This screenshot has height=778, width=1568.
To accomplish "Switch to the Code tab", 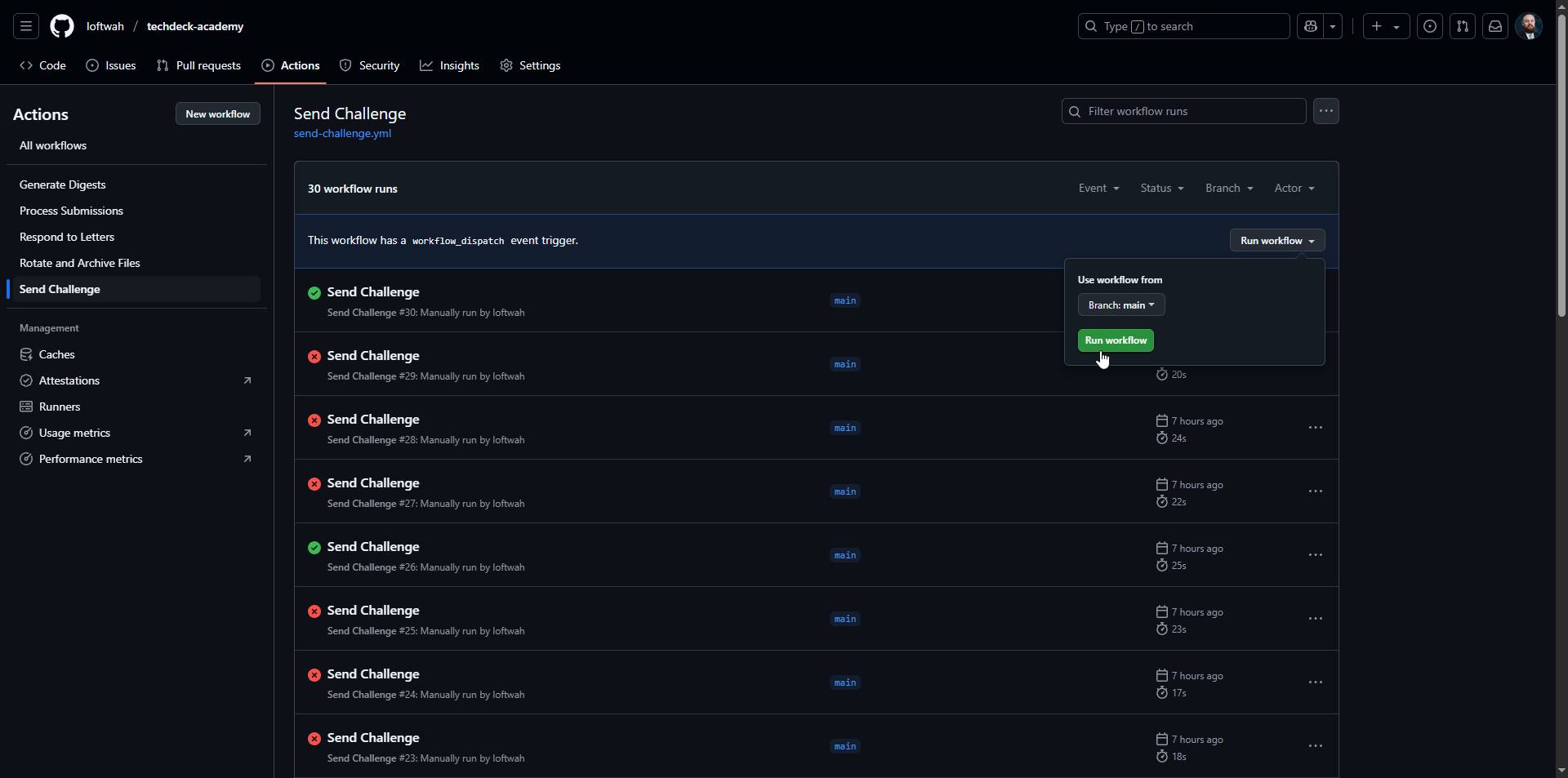I will (43, 65).
